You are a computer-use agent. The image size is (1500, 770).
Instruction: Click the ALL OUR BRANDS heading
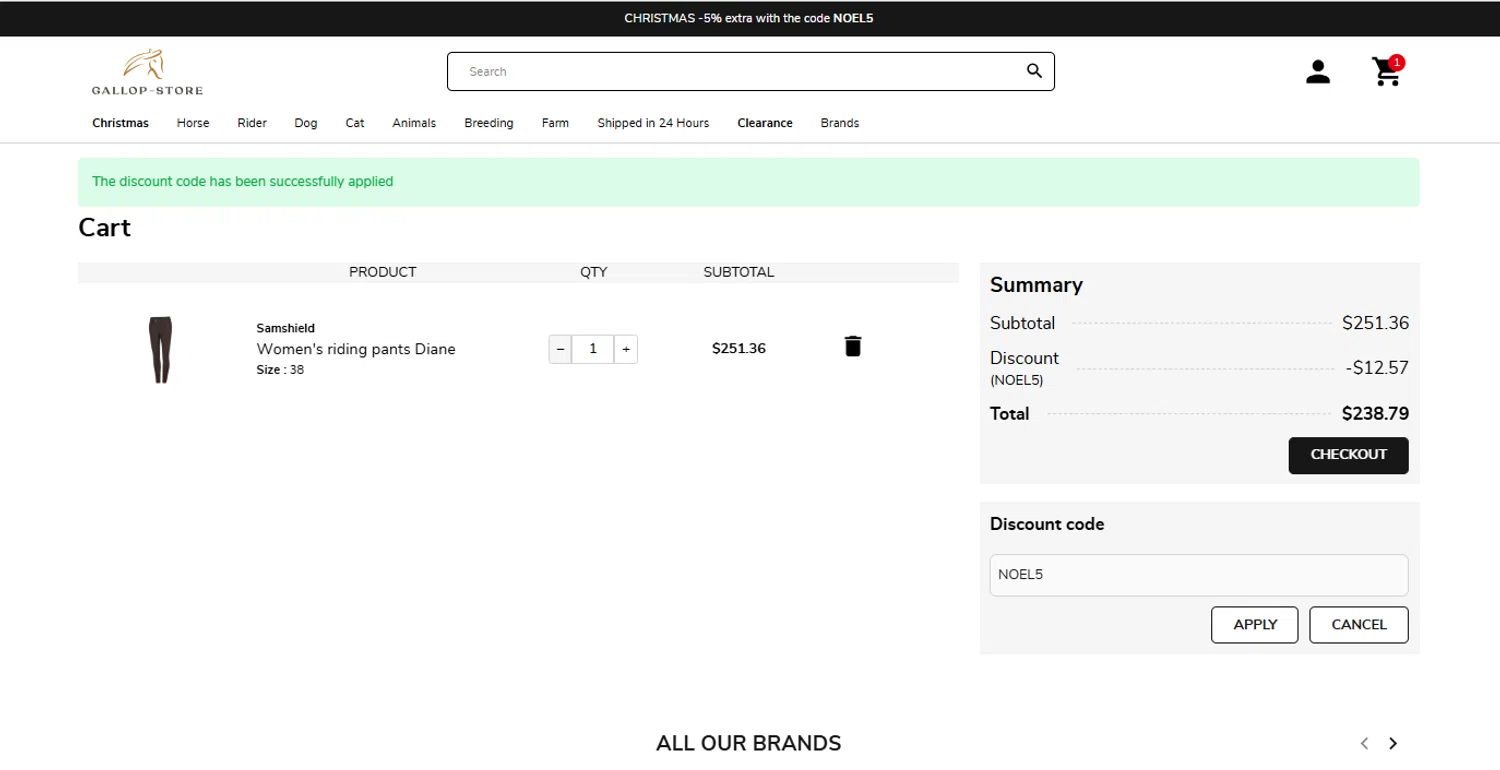click(749, 743)
